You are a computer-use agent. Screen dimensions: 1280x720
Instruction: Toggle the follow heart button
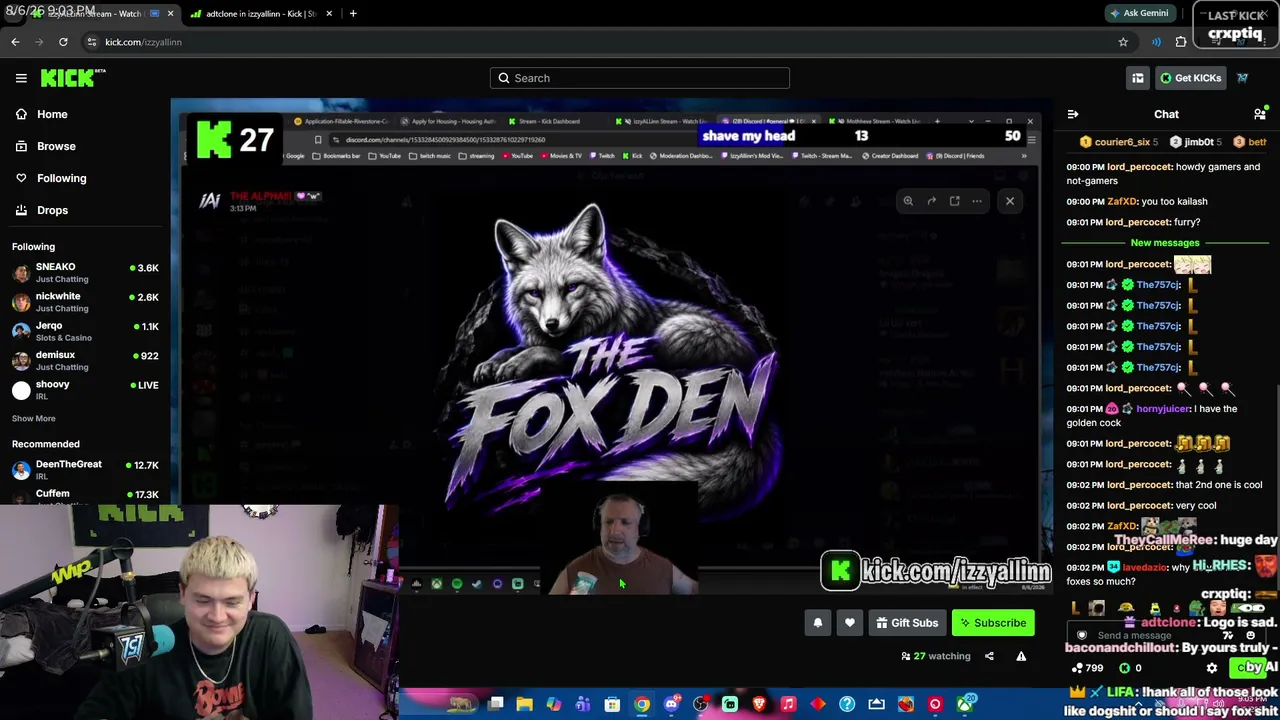click(x=850, y=623)
